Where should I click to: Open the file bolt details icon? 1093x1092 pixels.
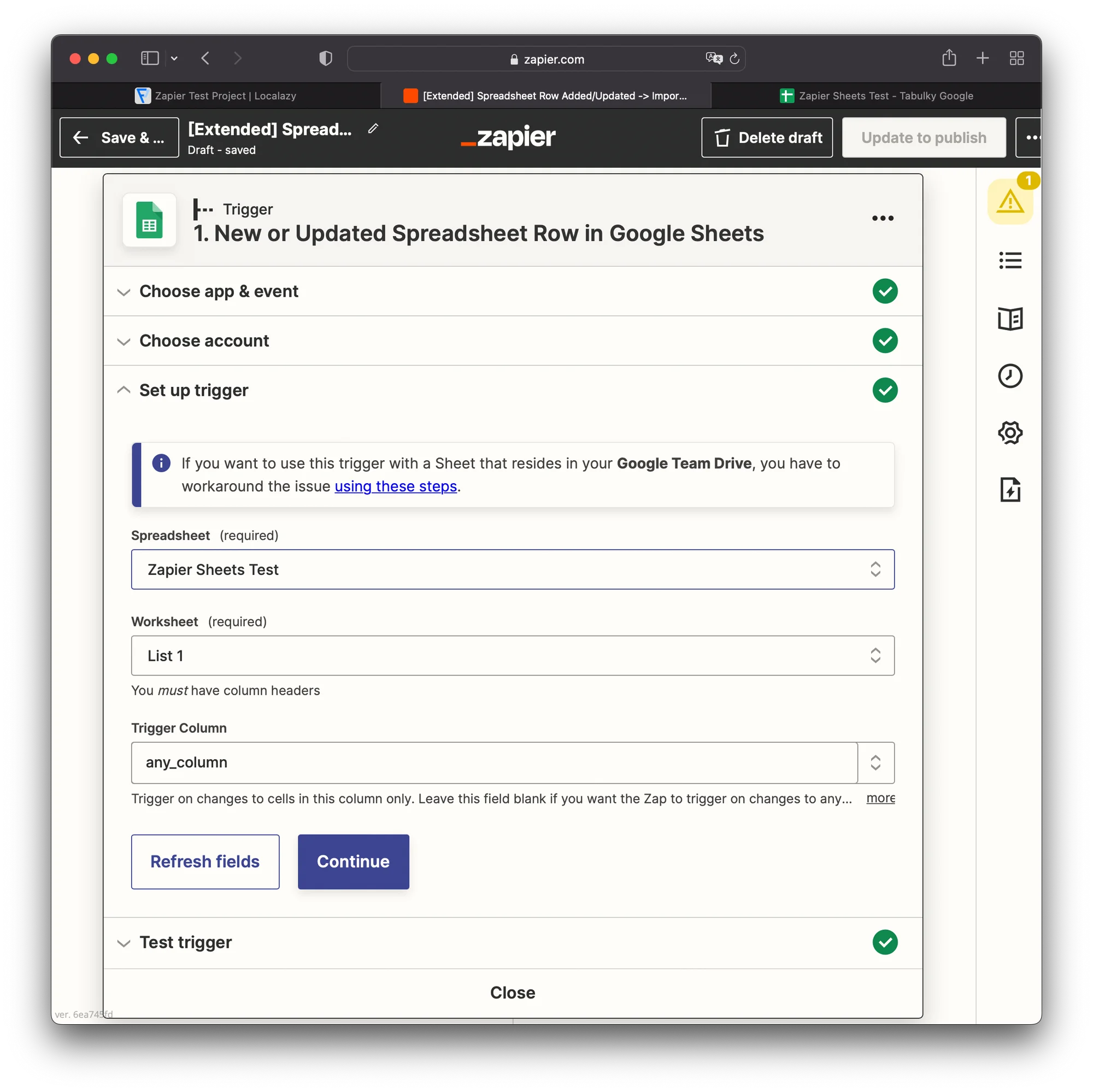(1010, 490)
